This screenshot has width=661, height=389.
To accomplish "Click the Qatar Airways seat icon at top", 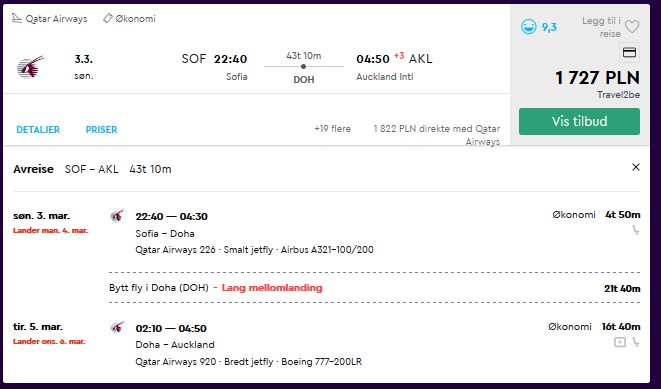I will tap(16, 18).
